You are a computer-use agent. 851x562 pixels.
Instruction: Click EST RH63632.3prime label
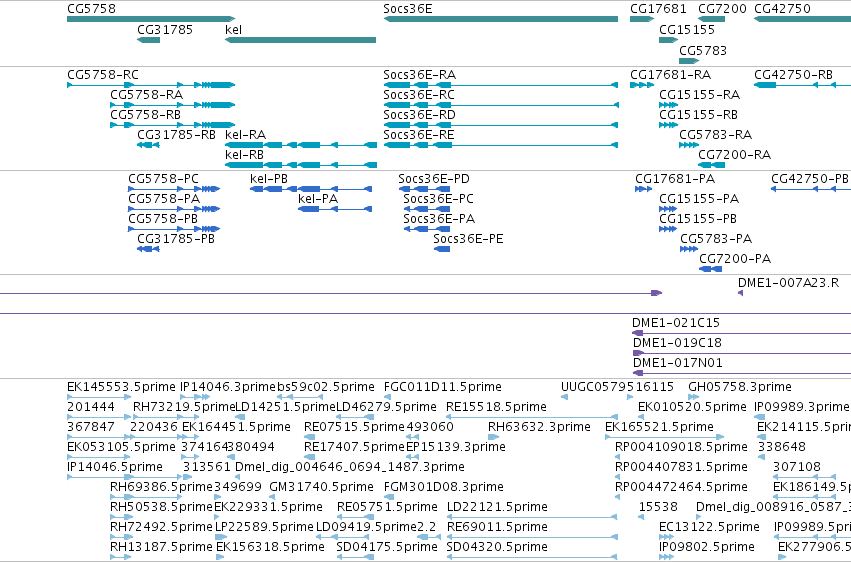[x=539, y=427]
